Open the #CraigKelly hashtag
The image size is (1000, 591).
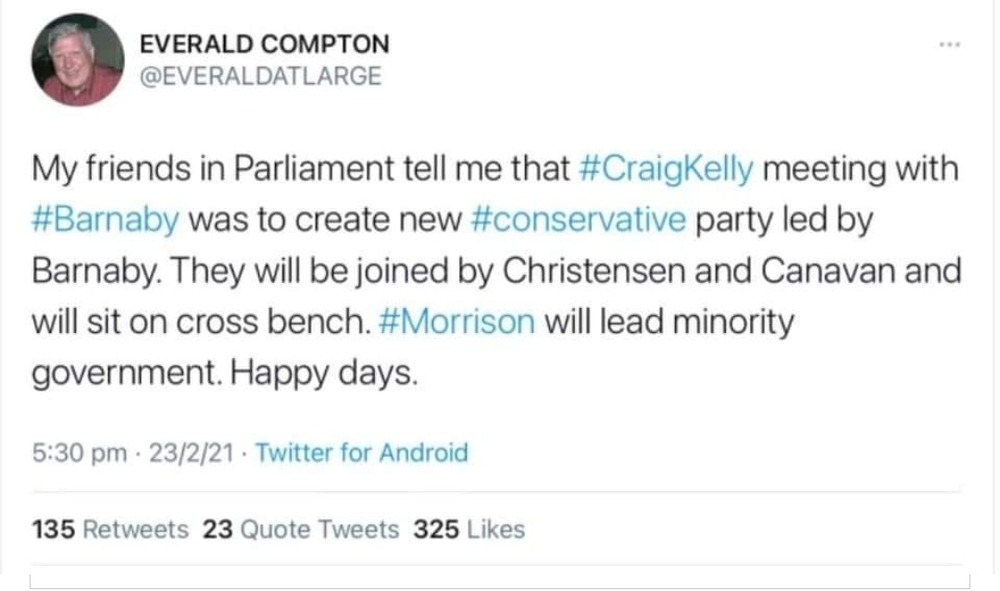point(665,170)
